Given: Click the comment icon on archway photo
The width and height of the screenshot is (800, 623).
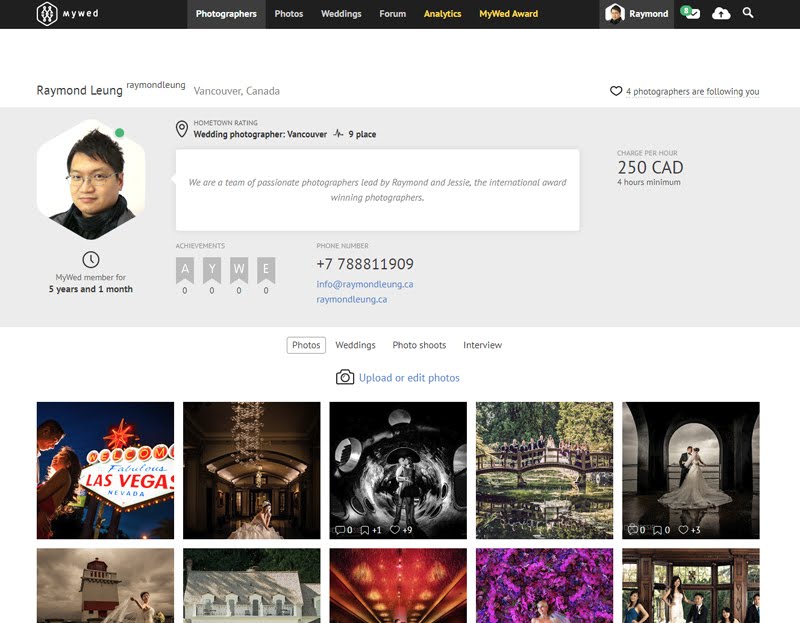Looking at the screenshot, I should point(633,530).
